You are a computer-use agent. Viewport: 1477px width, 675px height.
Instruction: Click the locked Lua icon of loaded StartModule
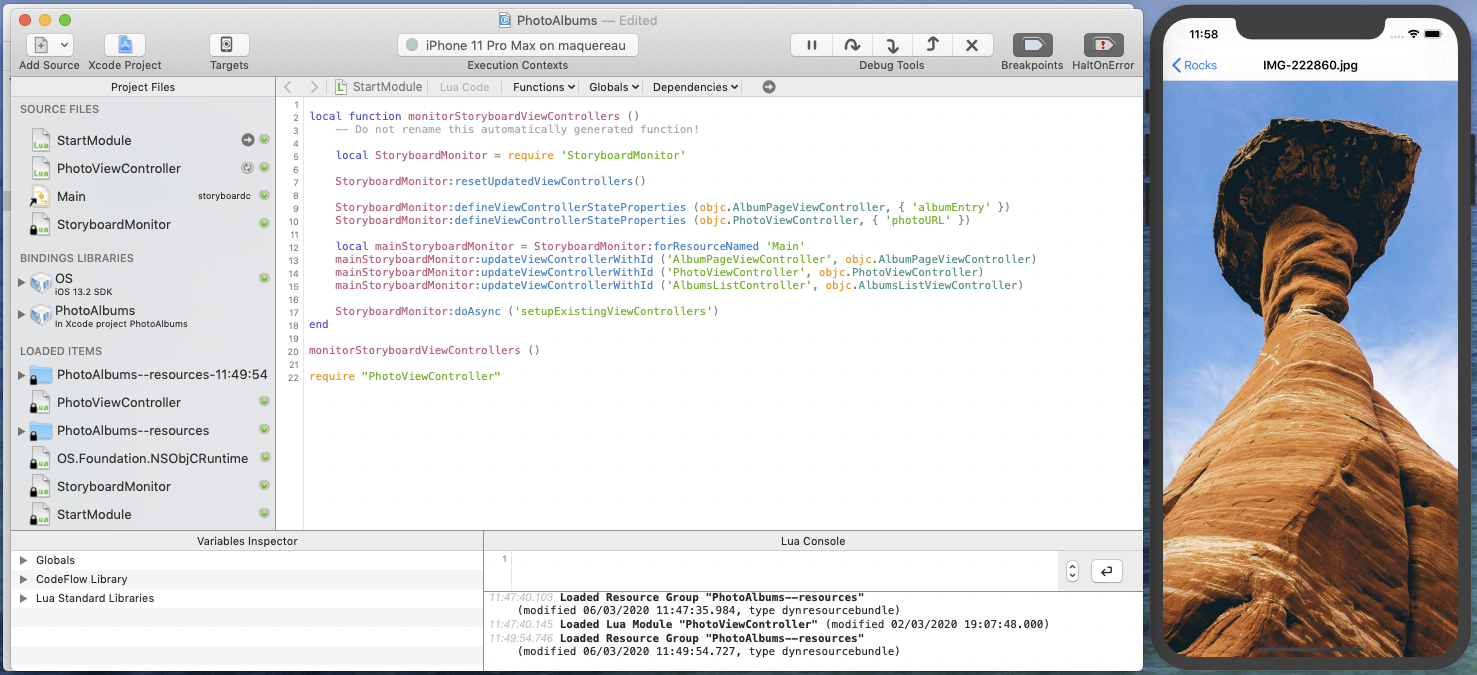click(40, 515)
